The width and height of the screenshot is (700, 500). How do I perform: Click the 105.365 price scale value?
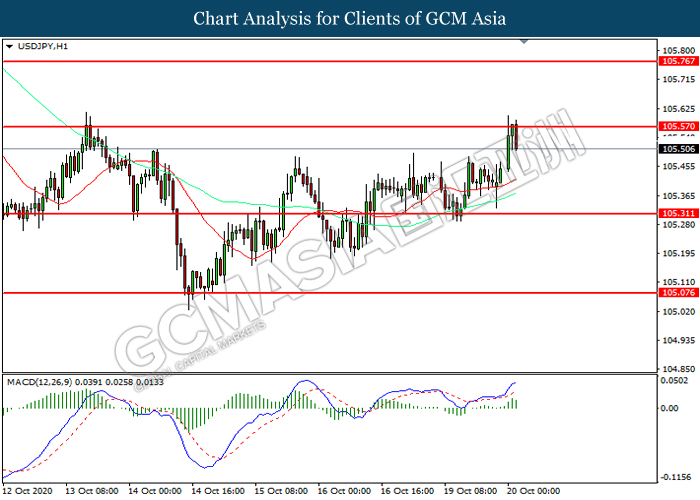(679, 196)
